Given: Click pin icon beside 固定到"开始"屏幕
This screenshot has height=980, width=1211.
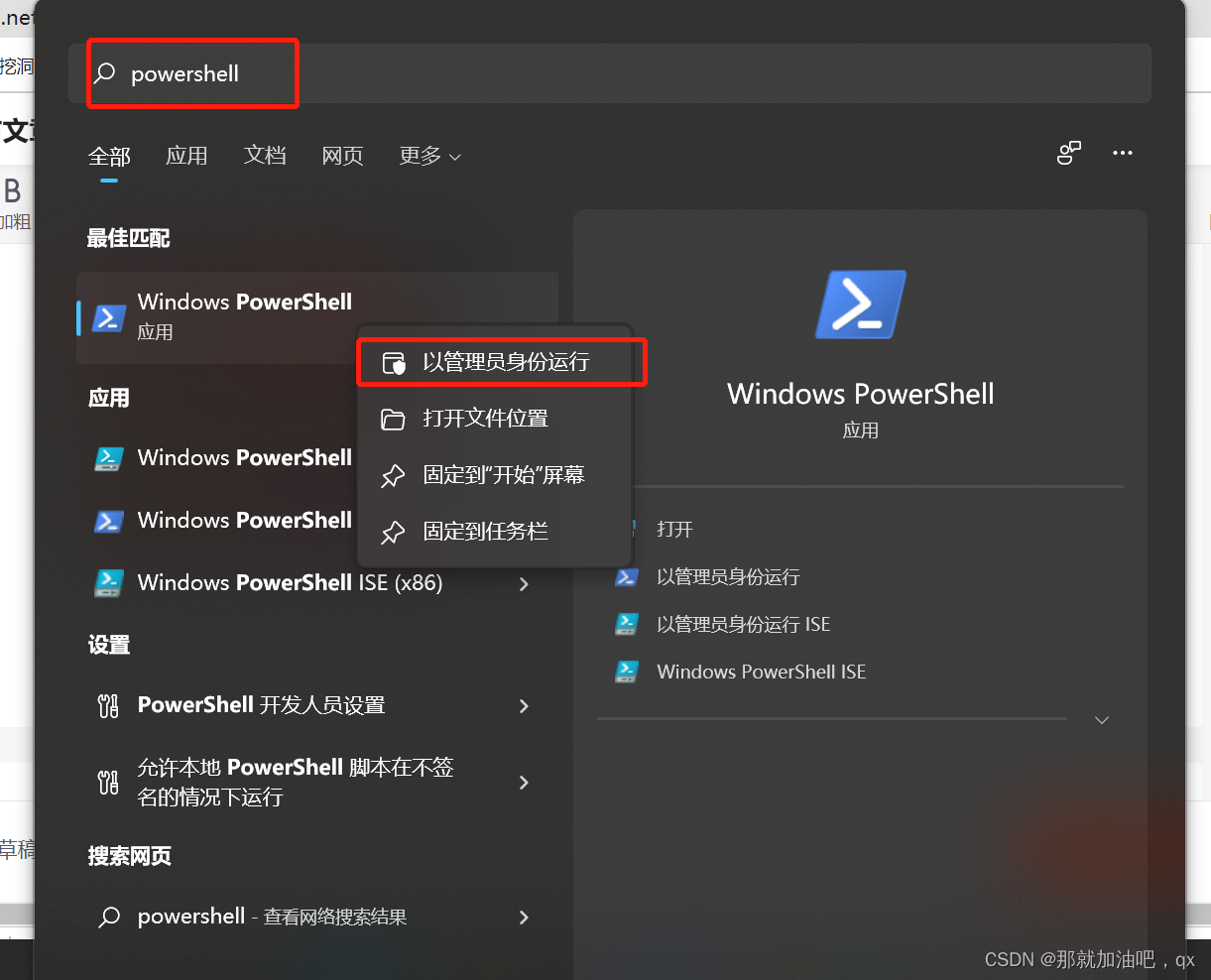Looking at the screenshot, I should click(x=393, y=476).
